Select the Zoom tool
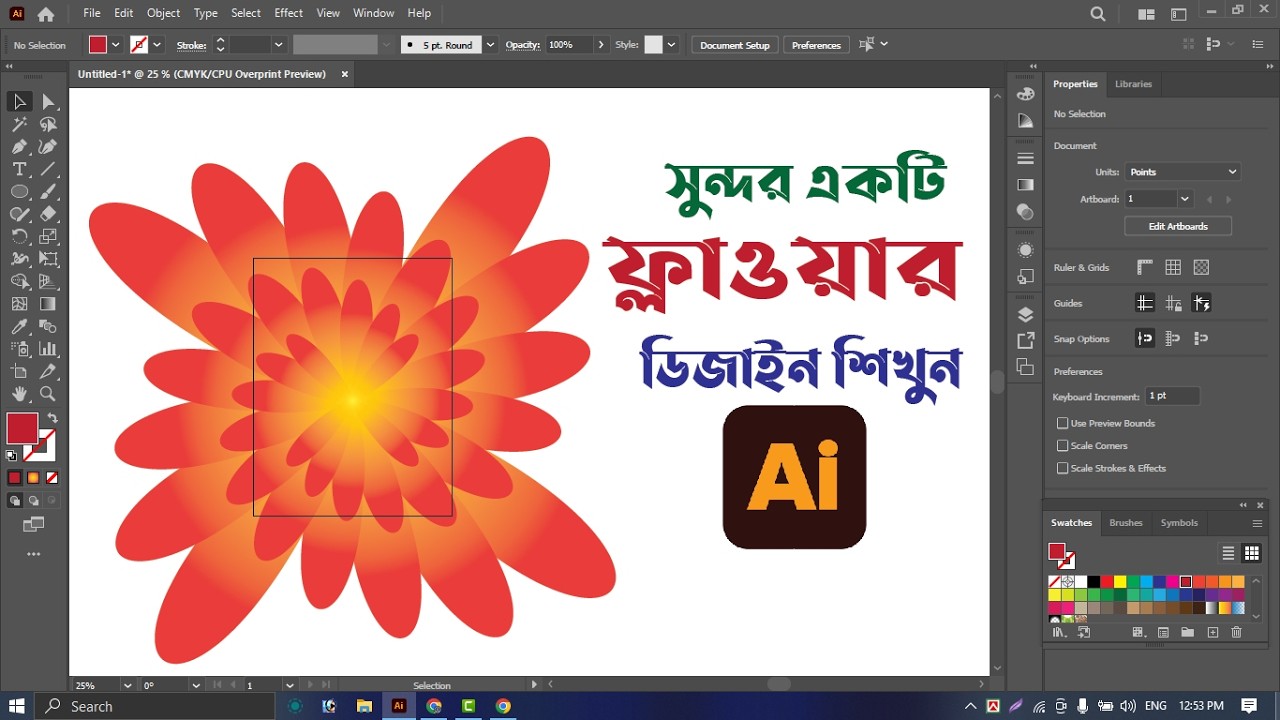The height and width of the screenshot is (720, 1280). 48,394
